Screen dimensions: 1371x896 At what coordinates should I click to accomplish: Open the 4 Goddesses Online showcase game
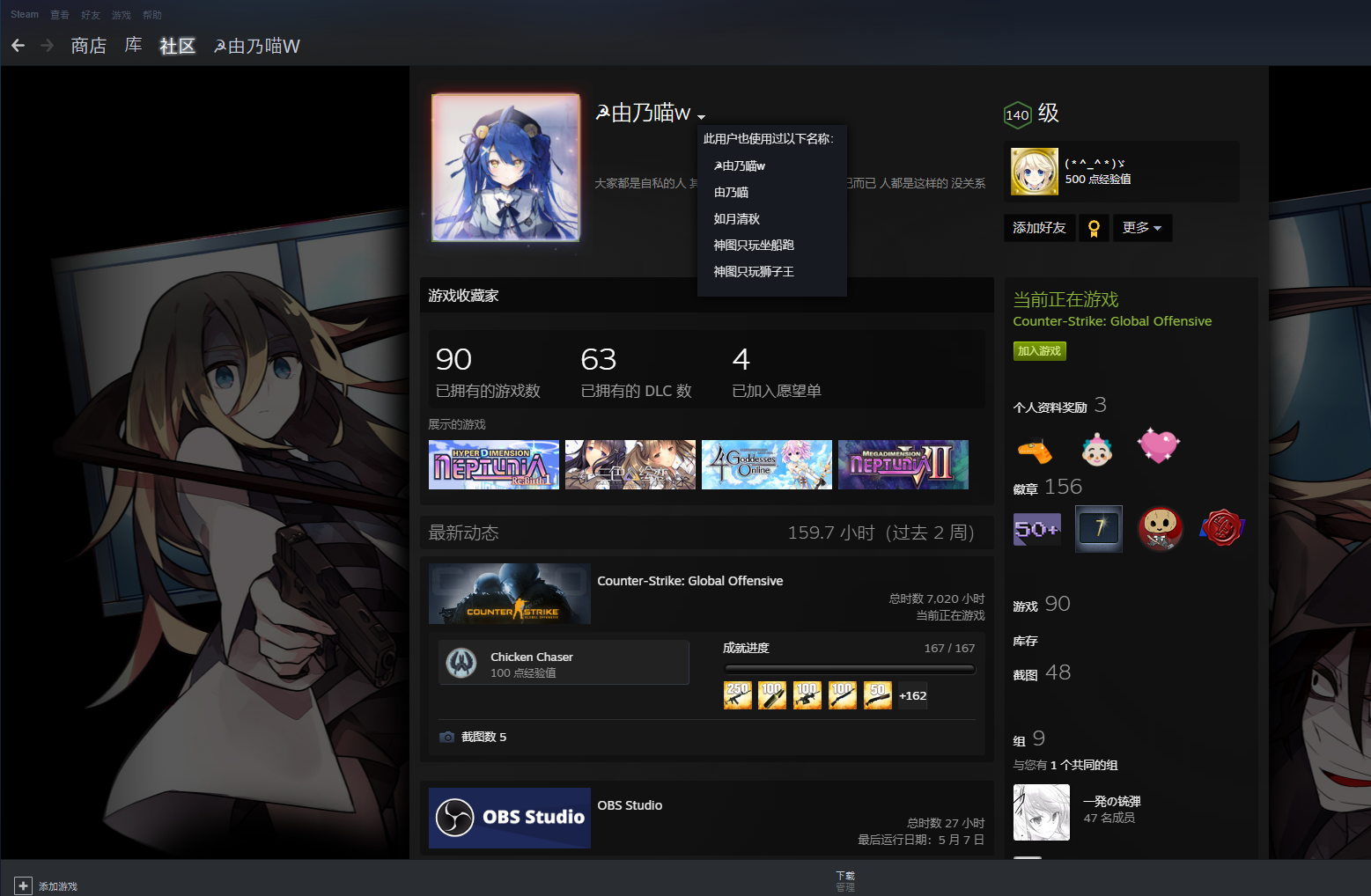[767, 465]
